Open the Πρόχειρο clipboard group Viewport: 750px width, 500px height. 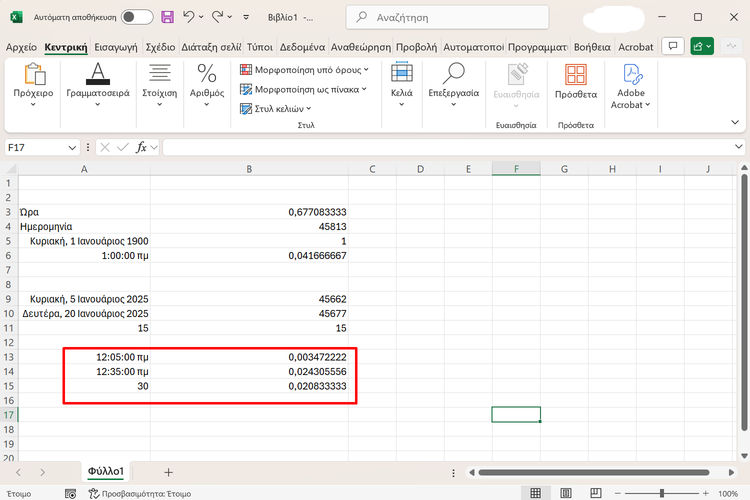(33, 85)
